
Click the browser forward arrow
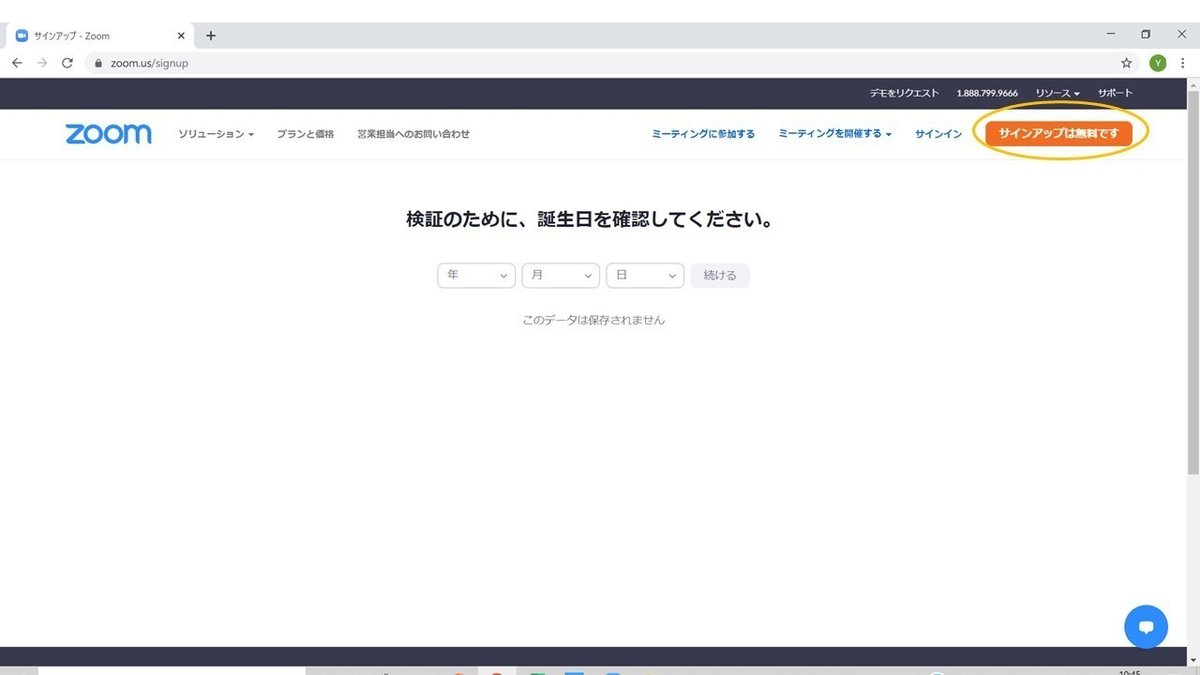(x=42, y=62)
